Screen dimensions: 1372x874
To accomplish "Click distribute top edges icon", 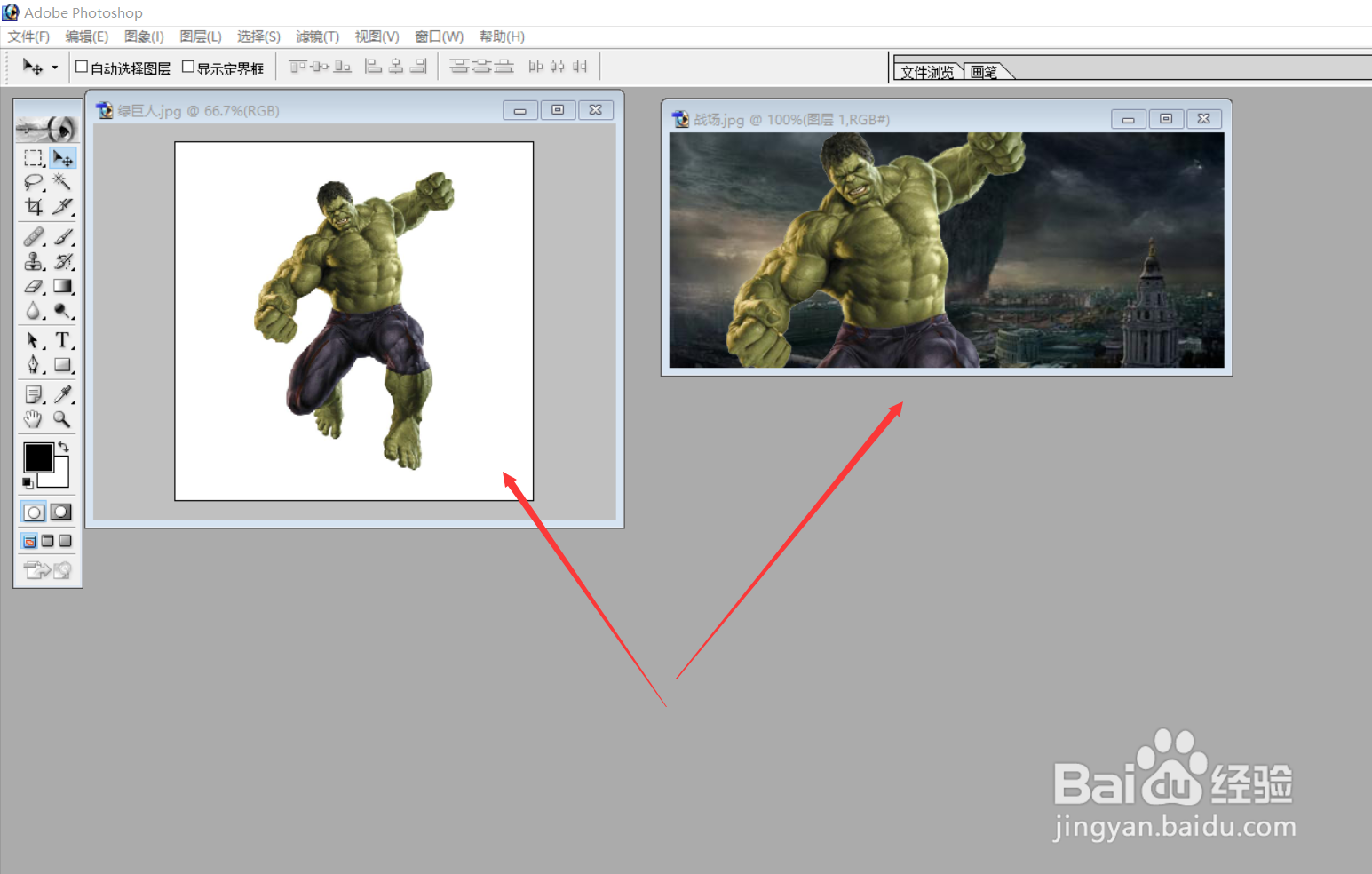I will 459,67.
